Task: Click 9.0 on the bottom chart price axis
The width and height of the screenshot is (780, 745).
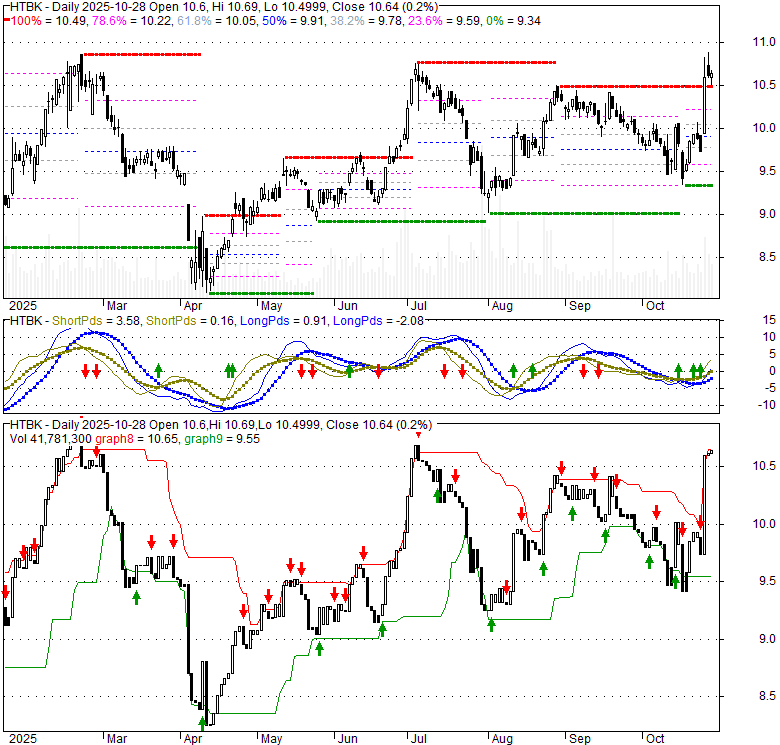Action: (767, 639)
